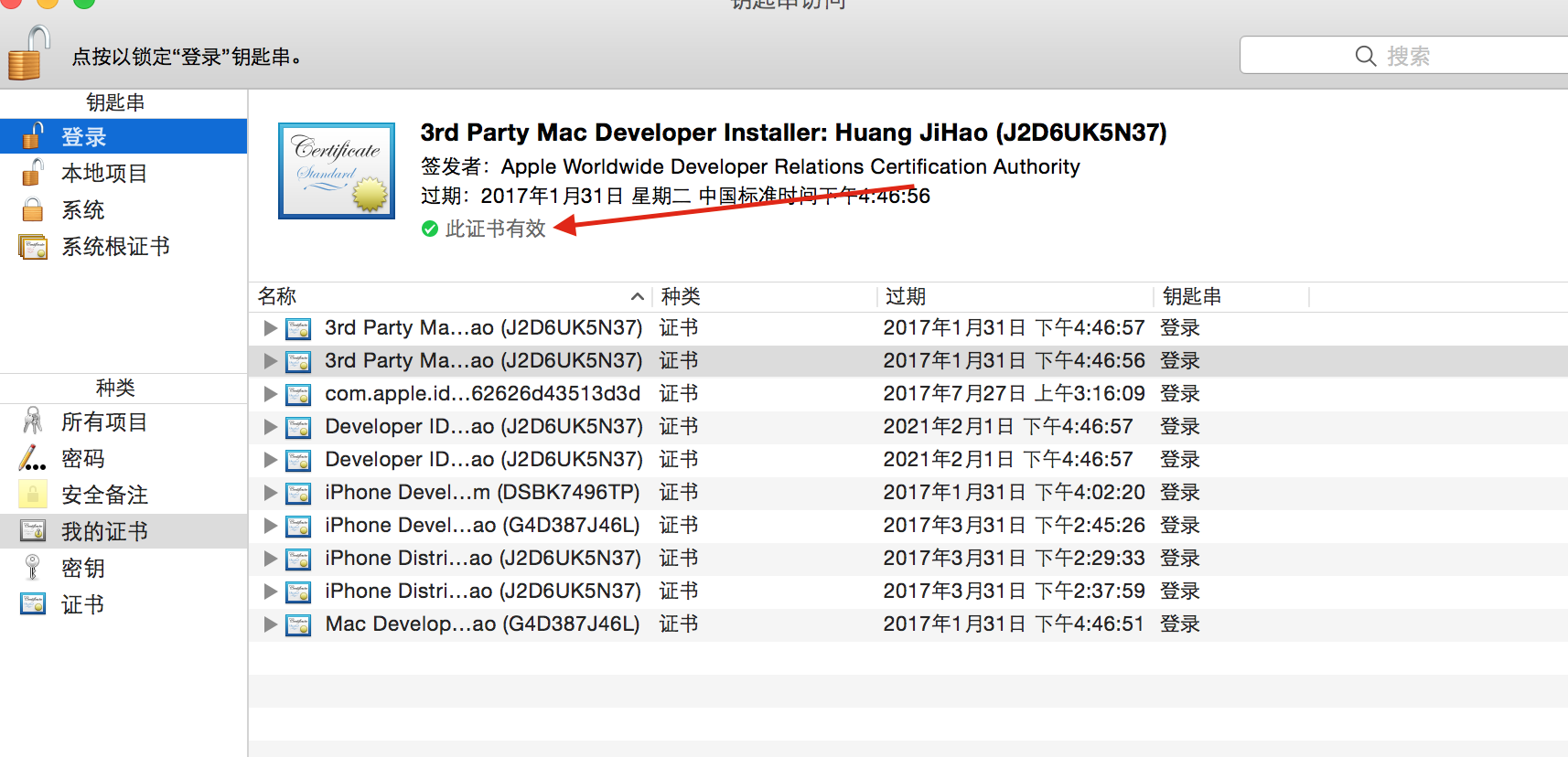Click certificate icon of Mac Develop row
The height and width of the screenshot is (757, 1568).
298,624
